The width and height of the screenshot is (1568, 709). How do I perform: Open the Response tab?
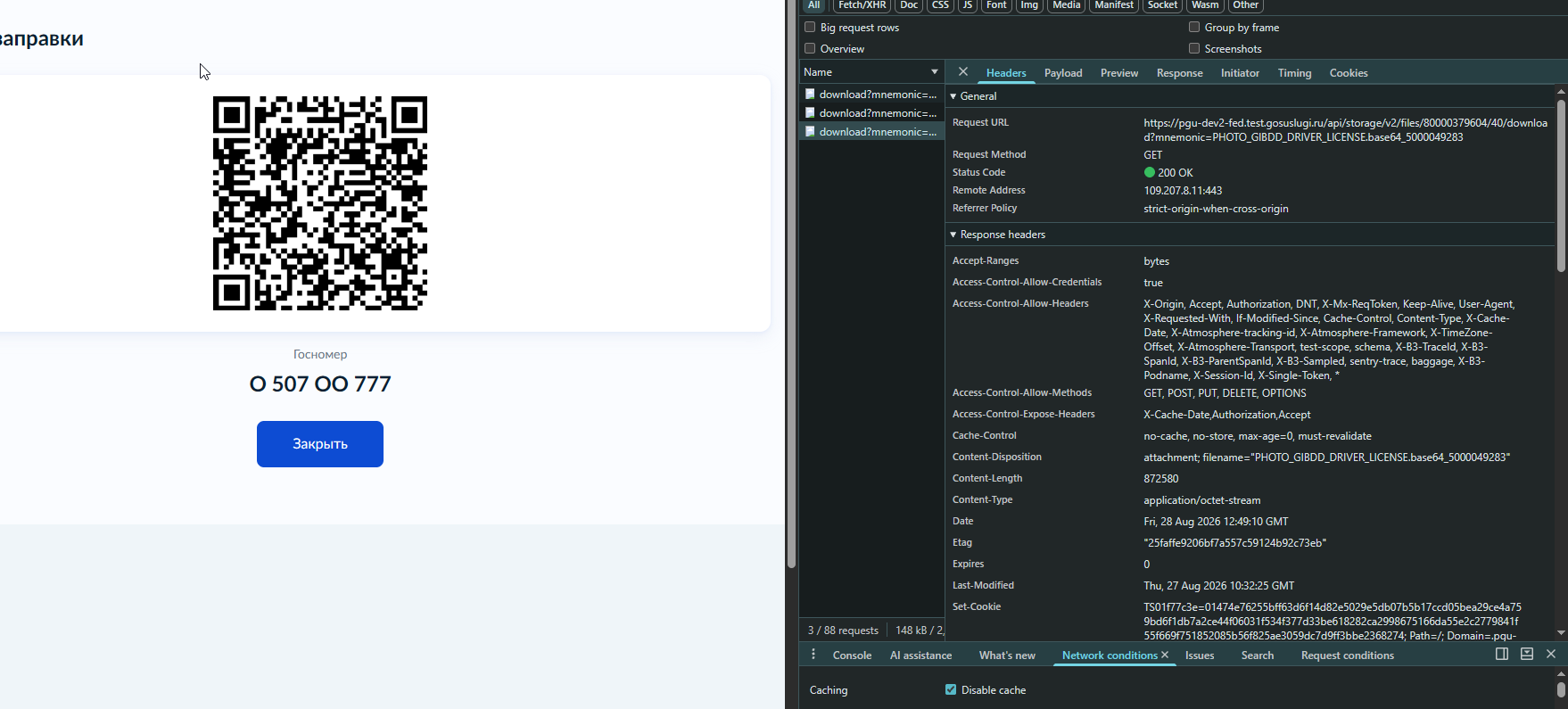point(1180,73)
